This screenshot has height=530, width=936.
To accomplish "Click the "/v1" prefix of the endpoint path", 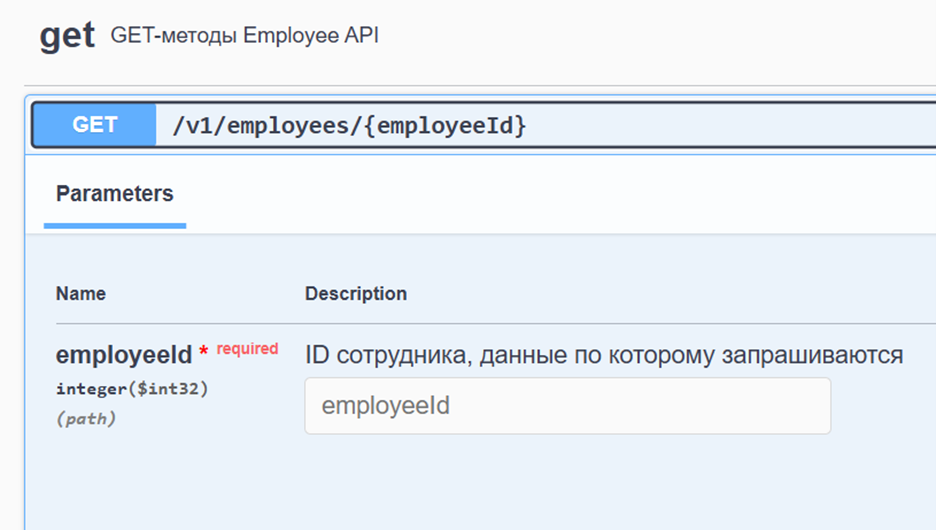I will (x=191, y=126).
